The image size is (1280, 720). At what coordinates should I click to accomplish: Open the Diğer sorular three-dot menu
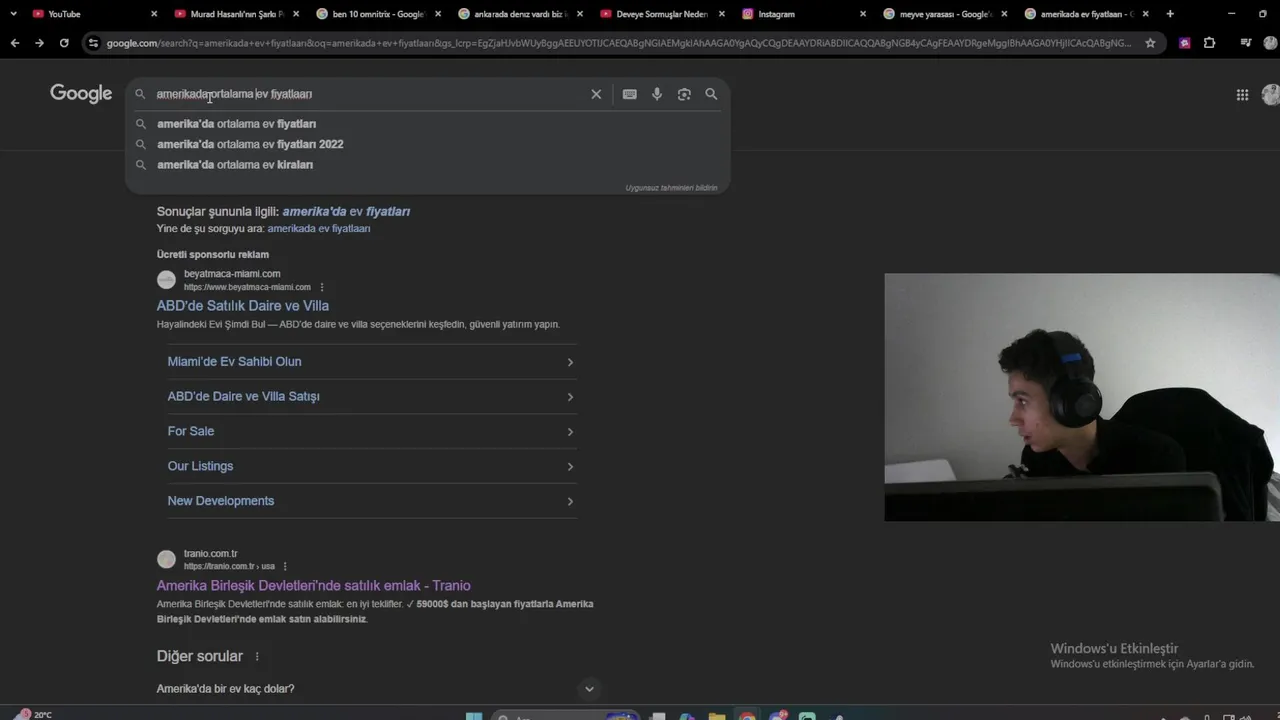(257, 657)
